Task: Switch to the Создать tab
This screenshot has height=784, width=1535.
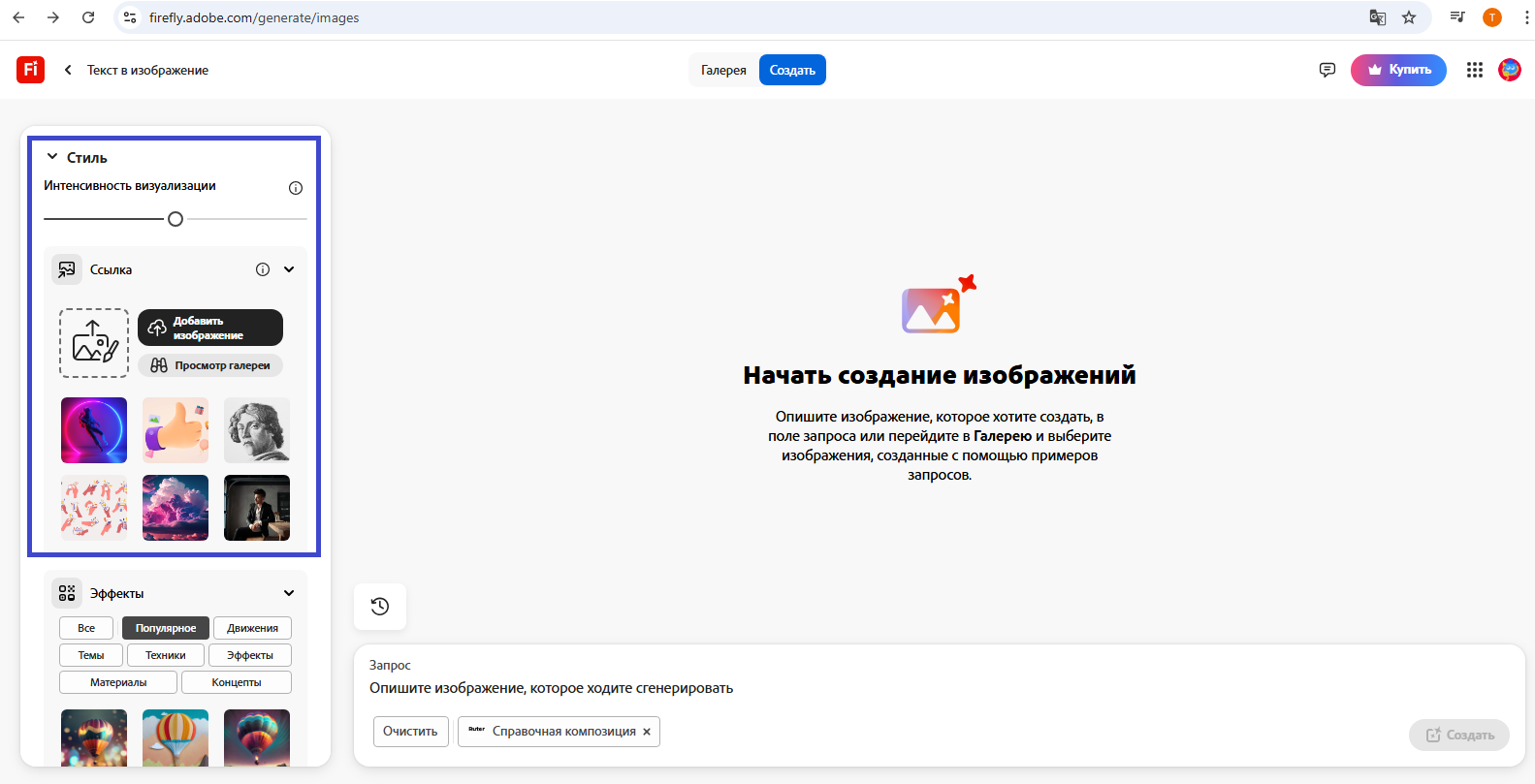Action: click(x=792, y=70)
